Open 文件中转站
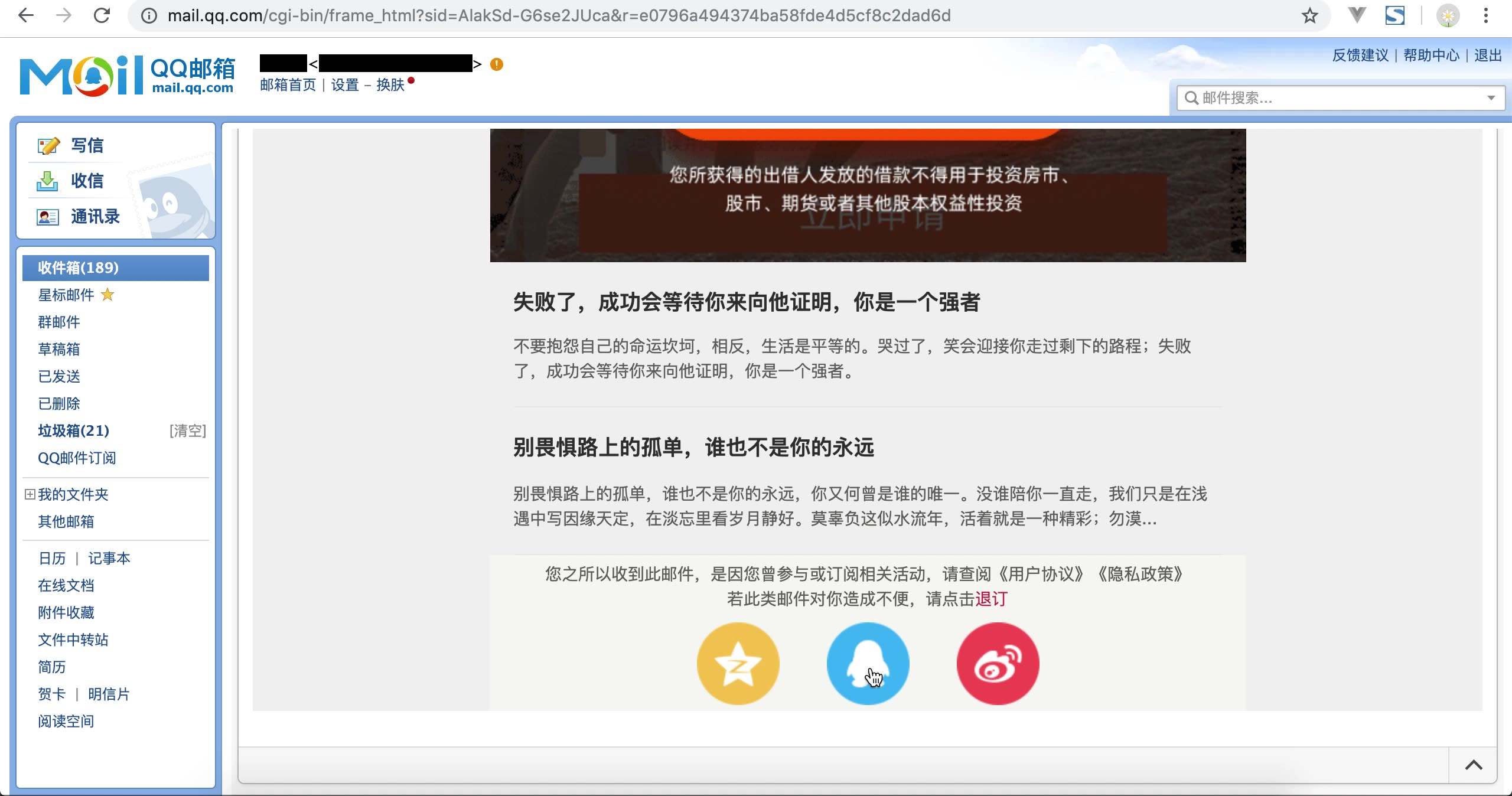The width and height of the screenshot is (1512, 796). (73, 640)
